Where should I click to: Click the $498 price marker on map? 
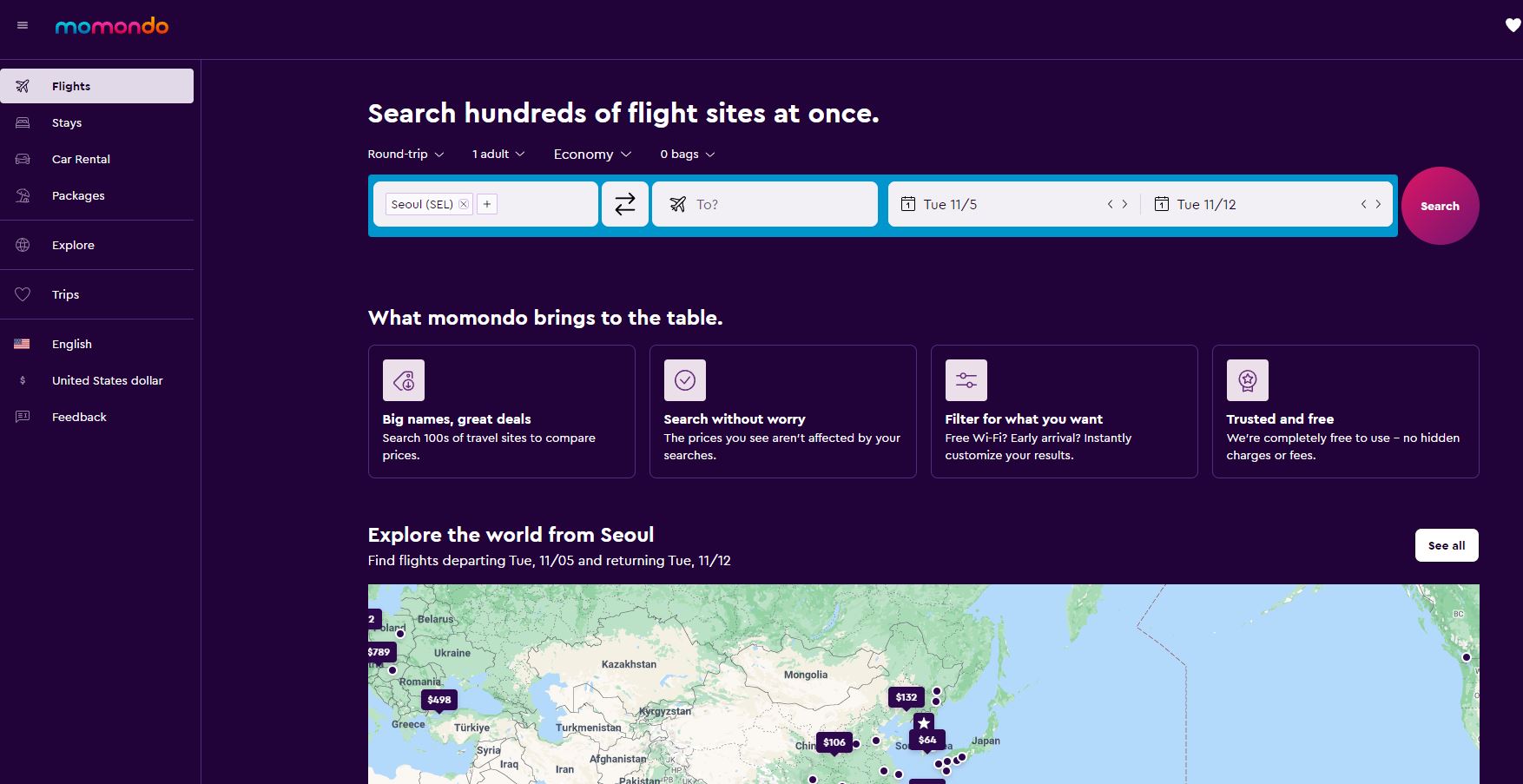pos(438,700)
